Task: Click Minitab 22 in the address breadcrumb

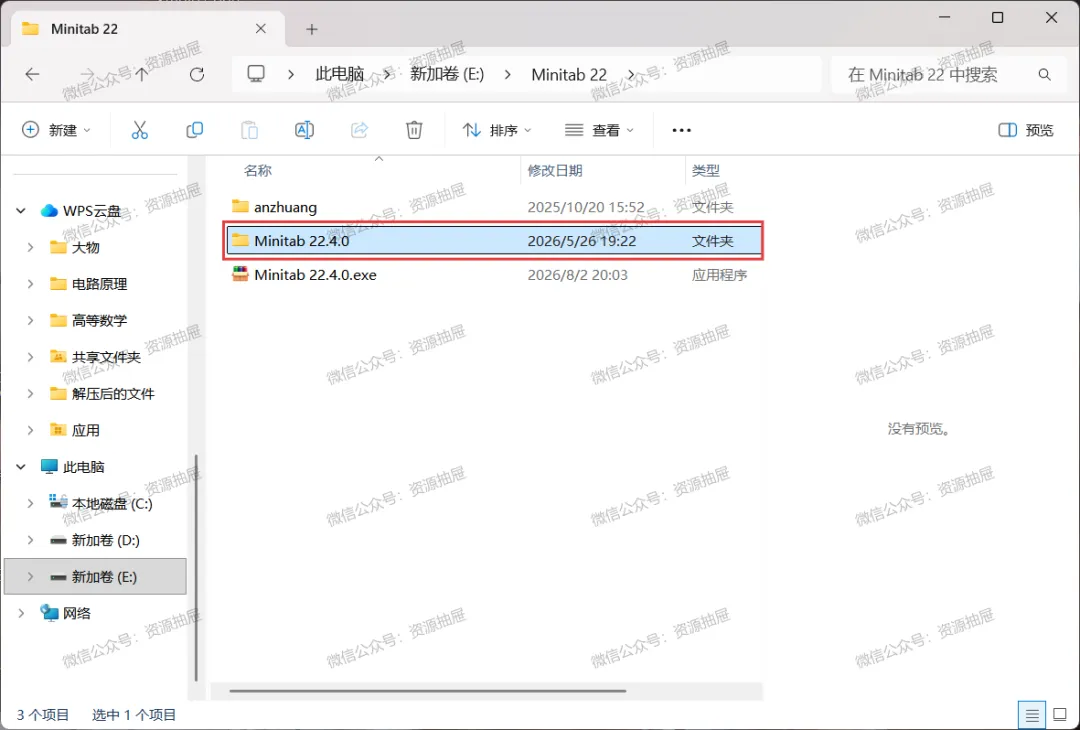Action: [569, 74]
